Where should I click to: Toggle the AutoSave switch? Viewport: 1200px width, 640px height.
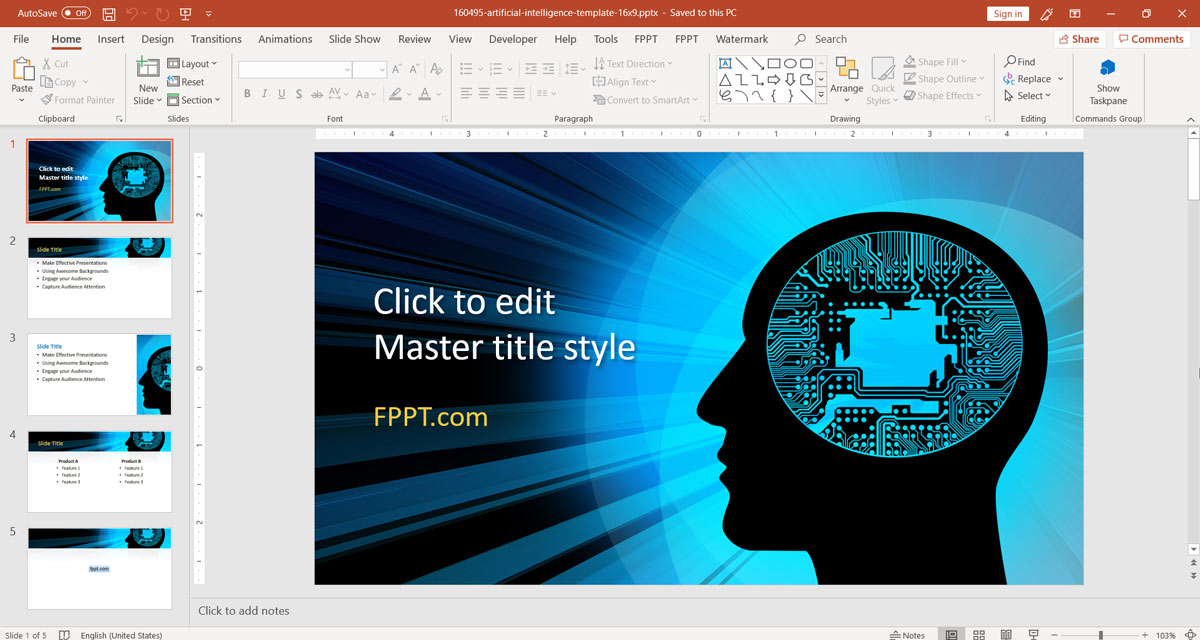click(75, 14)
